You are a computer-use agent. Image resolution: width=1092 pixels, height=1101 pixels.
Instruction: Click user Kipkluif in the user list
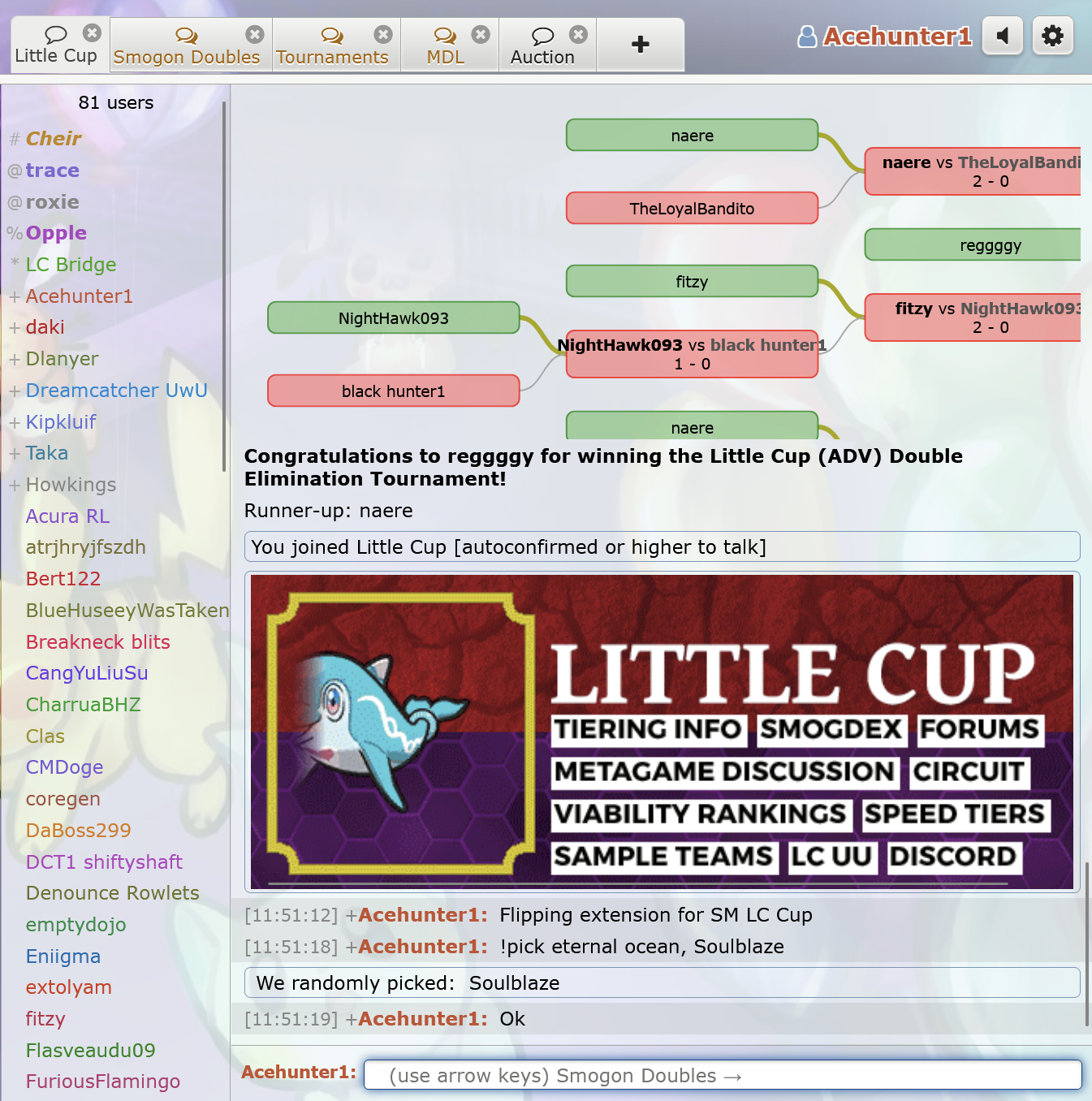pyautogui.click(x=61, y=422)
